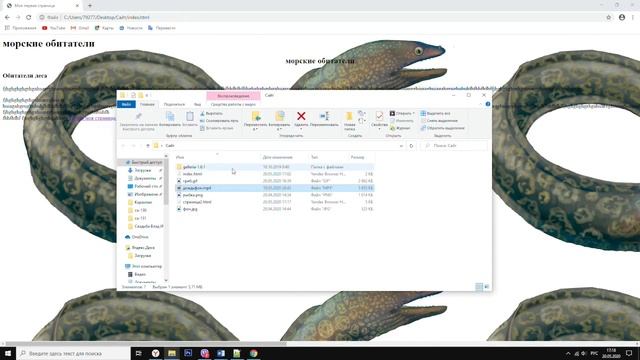Click the Paste shortcut option in ribbon
The width and height of the screenshot is (640, 360).
click(x=217, y=128)
